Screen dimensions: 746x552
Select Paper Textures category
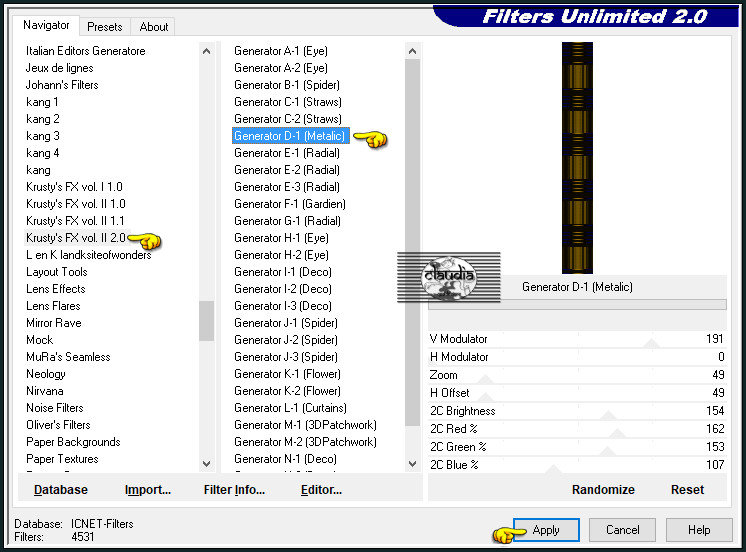pos(62,459)
